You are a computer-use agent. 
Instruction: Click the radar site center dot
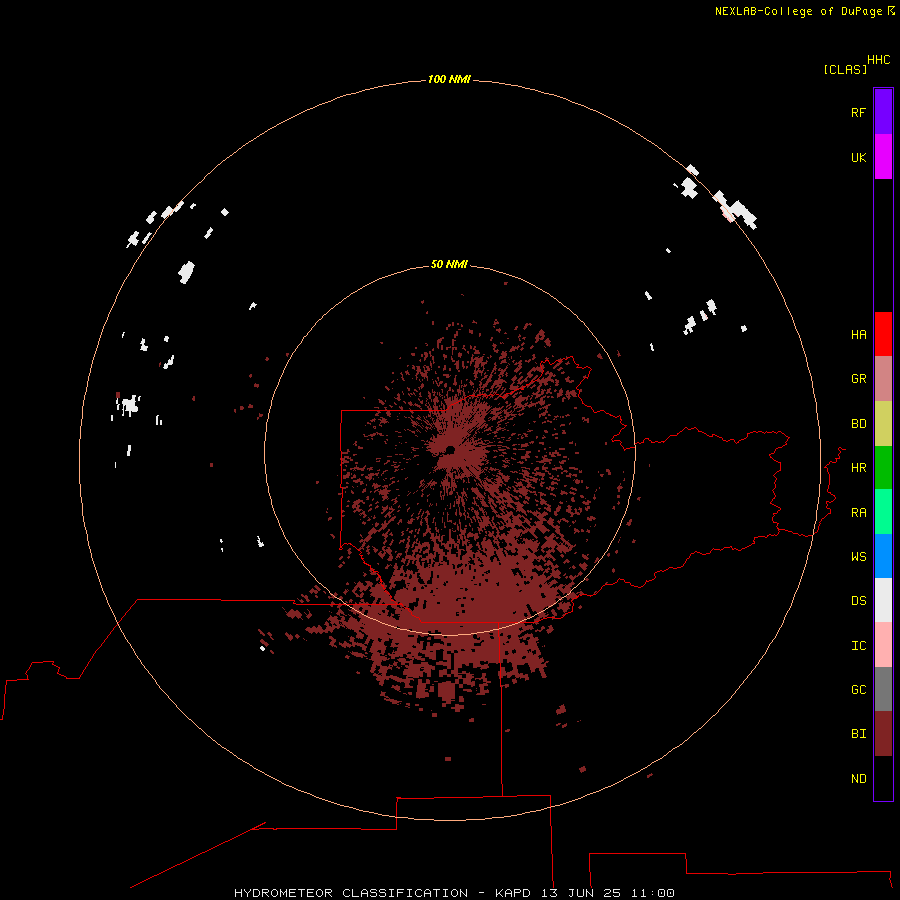(x=450, y=450)
